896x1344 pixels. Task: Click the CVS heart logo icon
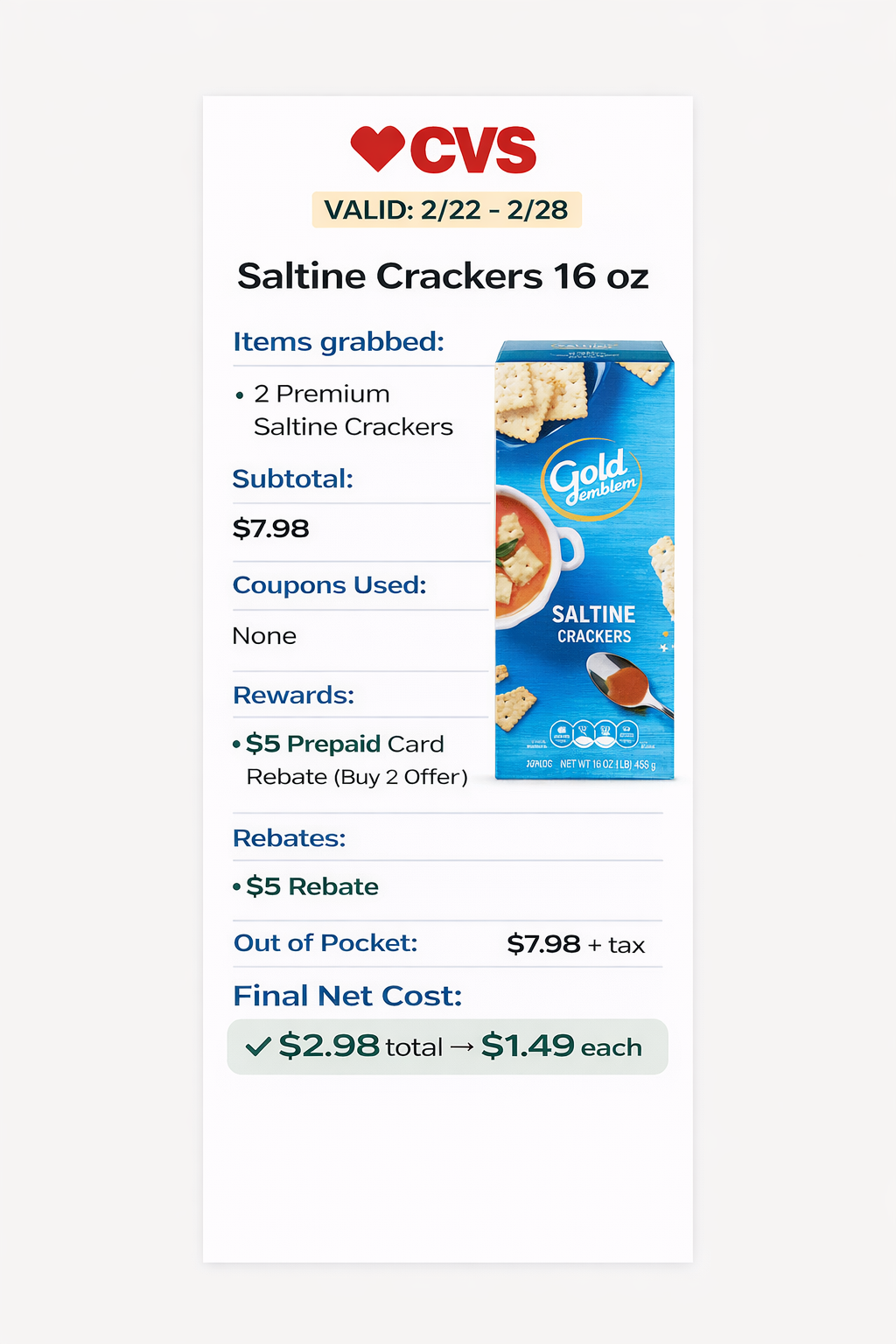pos(377,147)
